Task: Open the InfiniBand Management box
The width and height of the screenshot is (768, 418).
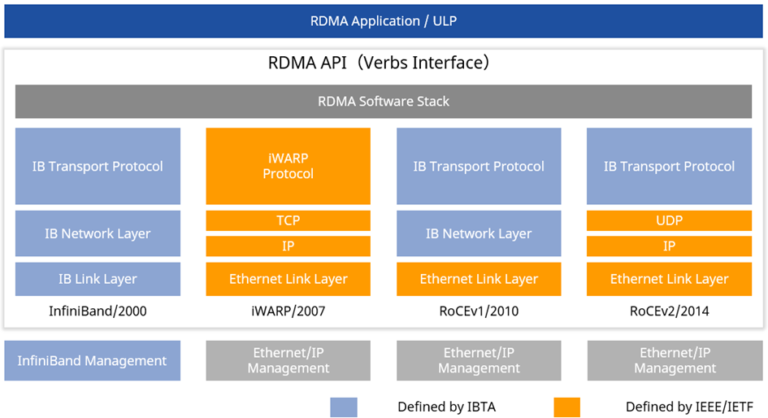Action: 98,360
